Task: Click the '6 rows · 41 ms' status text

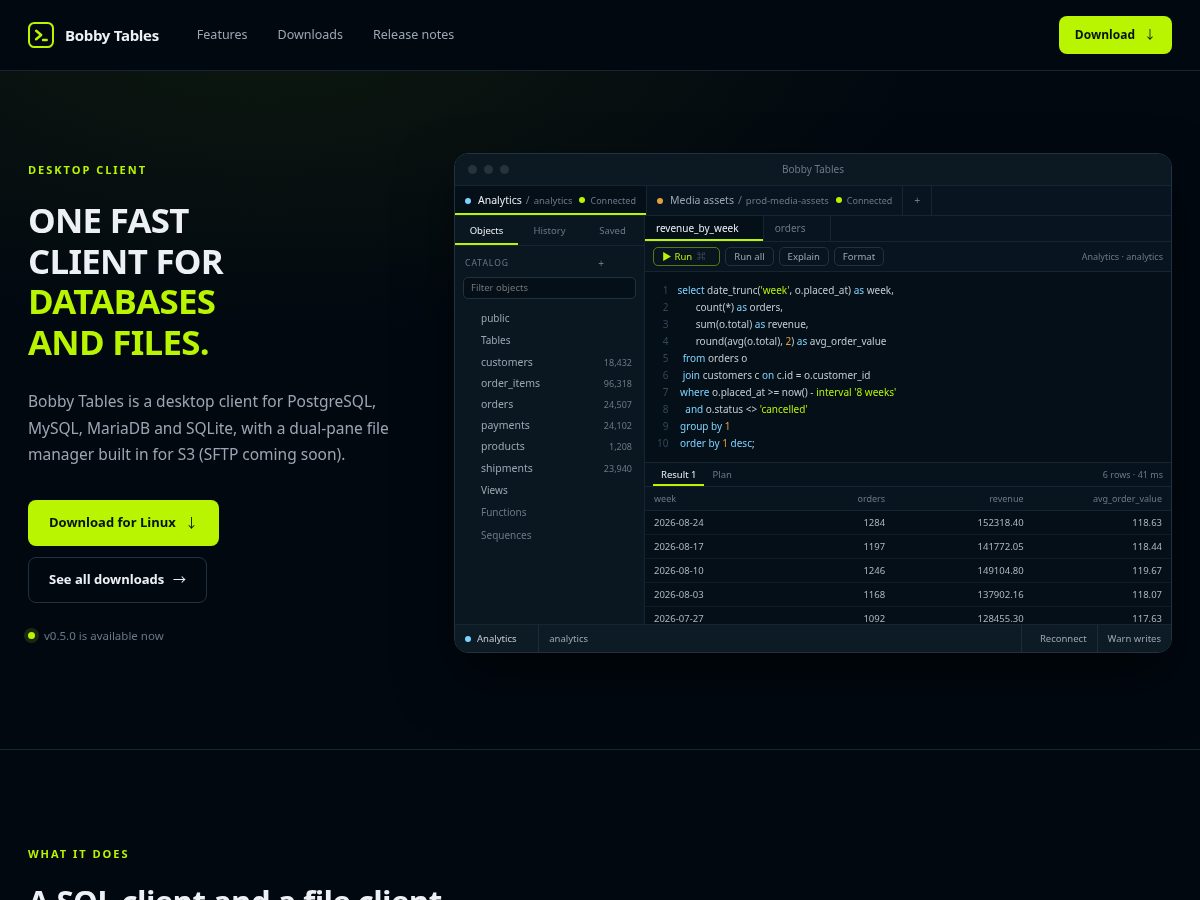Action: tap(1133, 474)
